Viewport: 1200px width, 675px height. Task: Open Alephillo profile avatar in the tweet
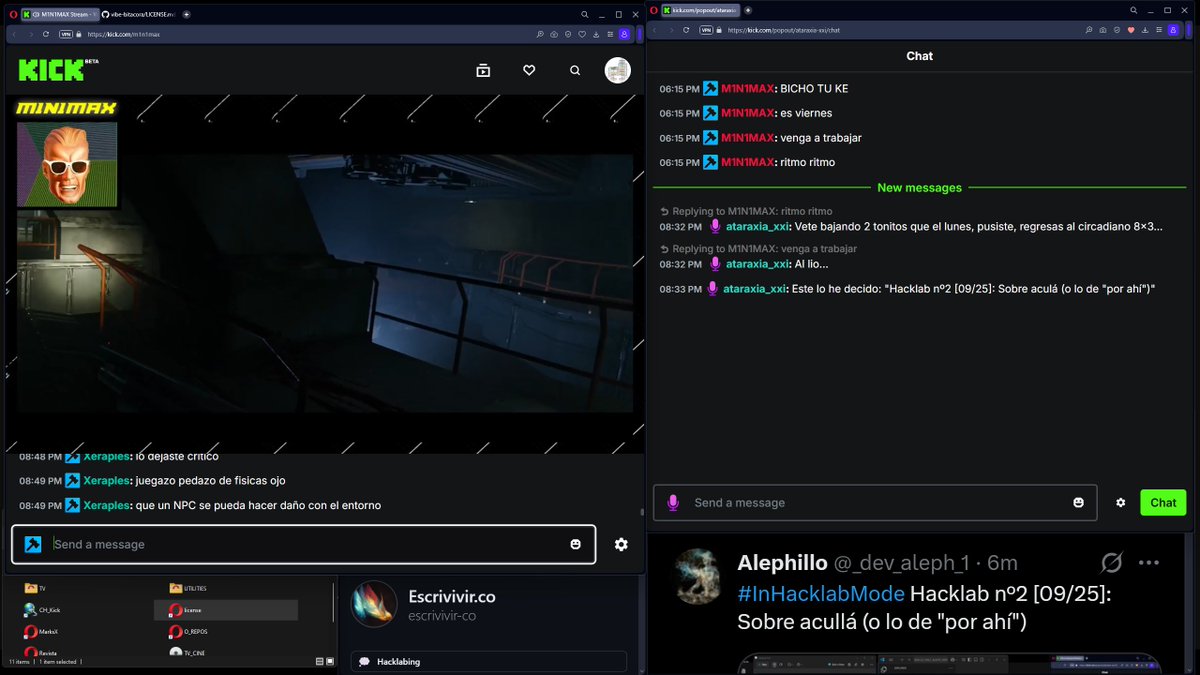pyautogui.click(x=697, y=576)
